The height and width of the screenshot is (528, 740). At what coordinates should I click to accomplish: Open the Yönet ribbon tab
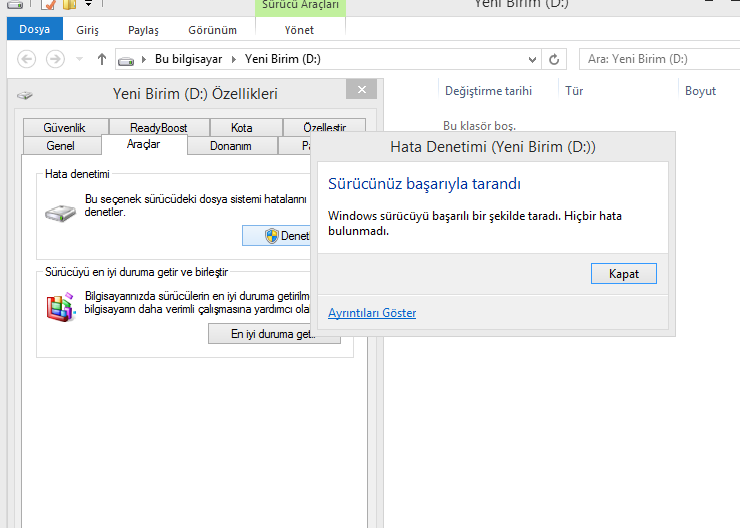tap(299, 30)
